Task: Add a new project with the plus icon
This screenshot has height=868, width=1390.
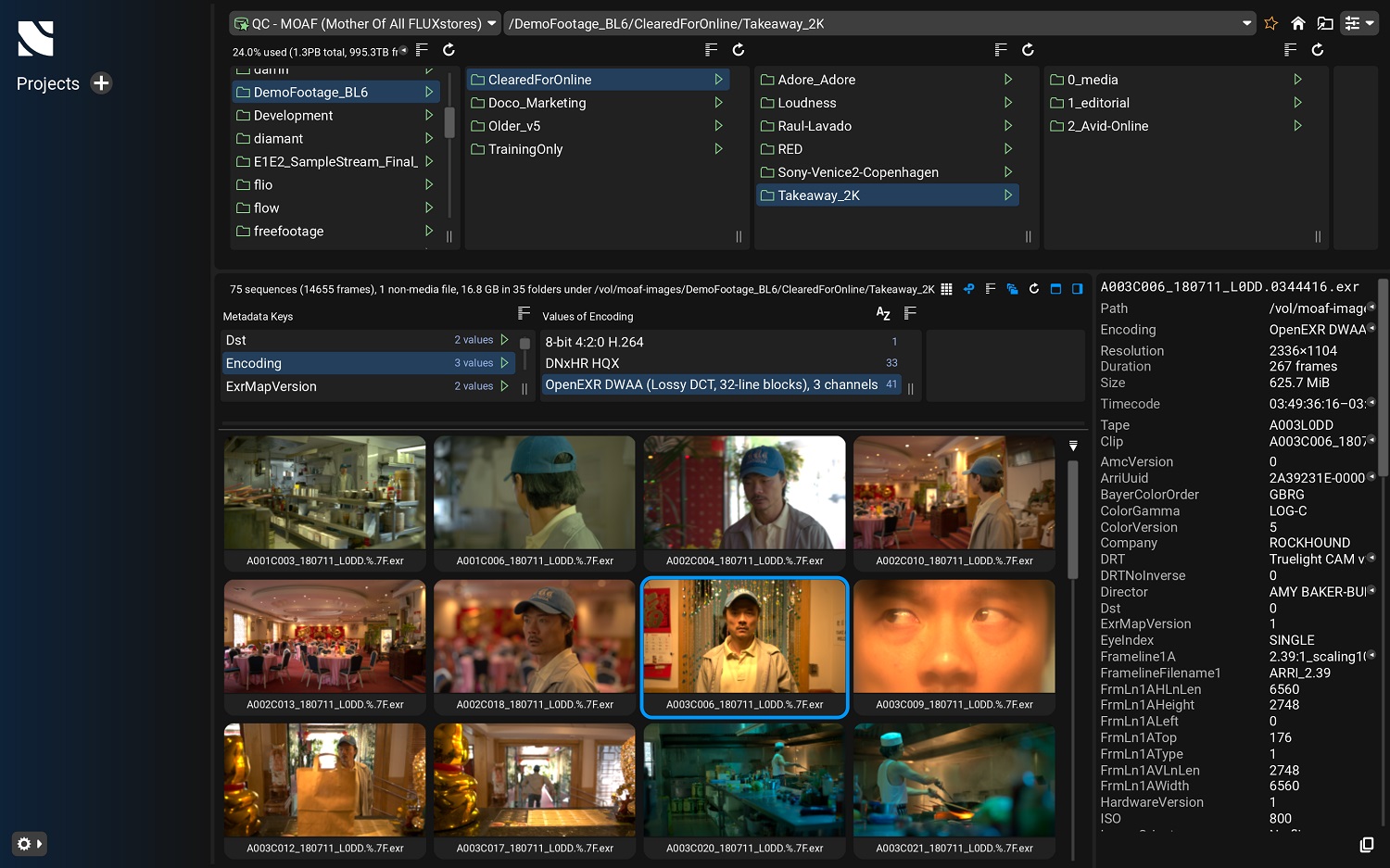Action: click(102, 83)
